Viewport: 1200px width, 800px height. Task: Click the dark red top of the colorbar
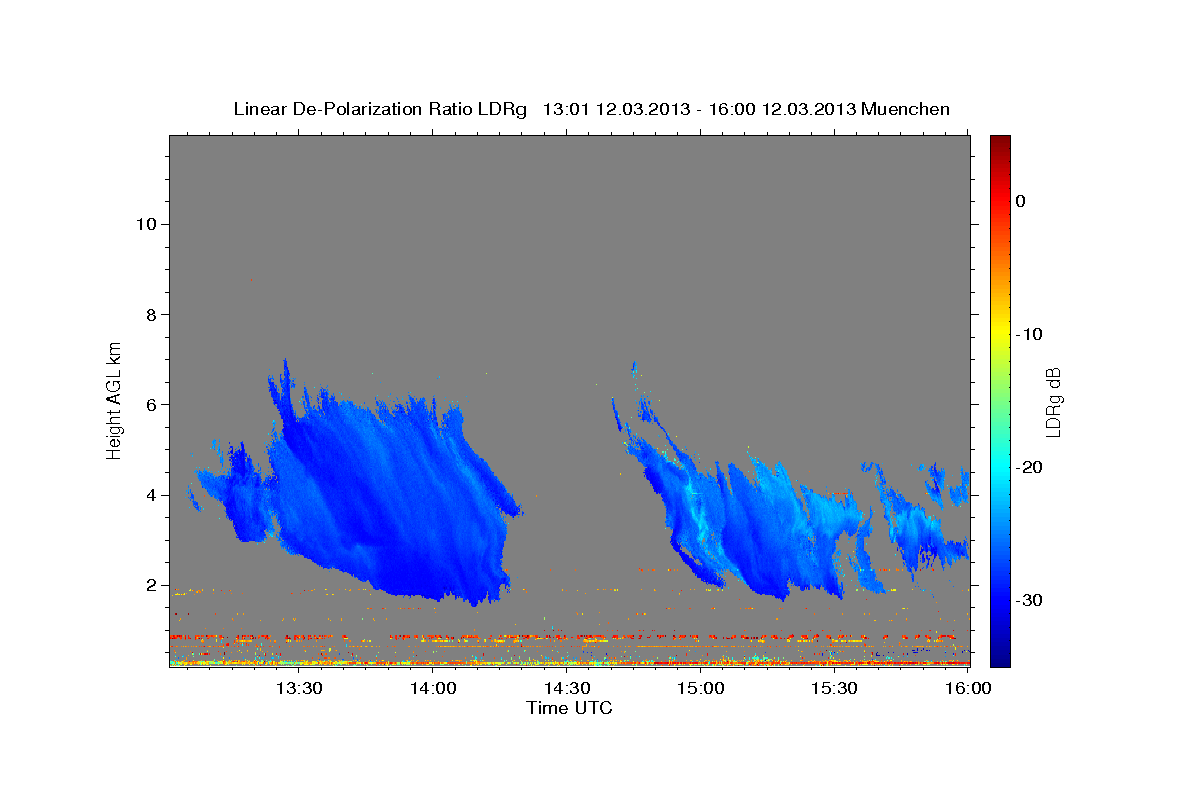[x=1000, y=145]
